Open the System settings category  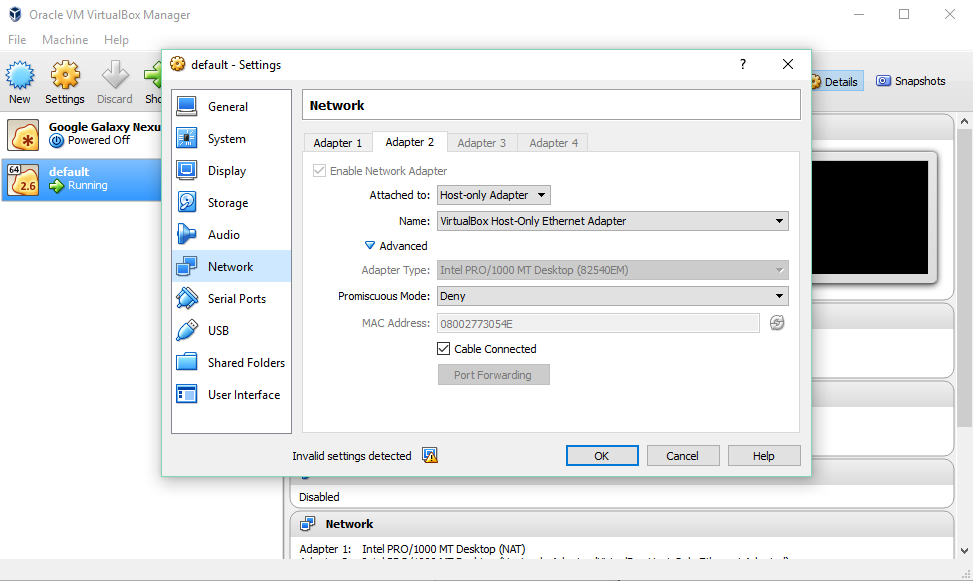tap(231, 139)
